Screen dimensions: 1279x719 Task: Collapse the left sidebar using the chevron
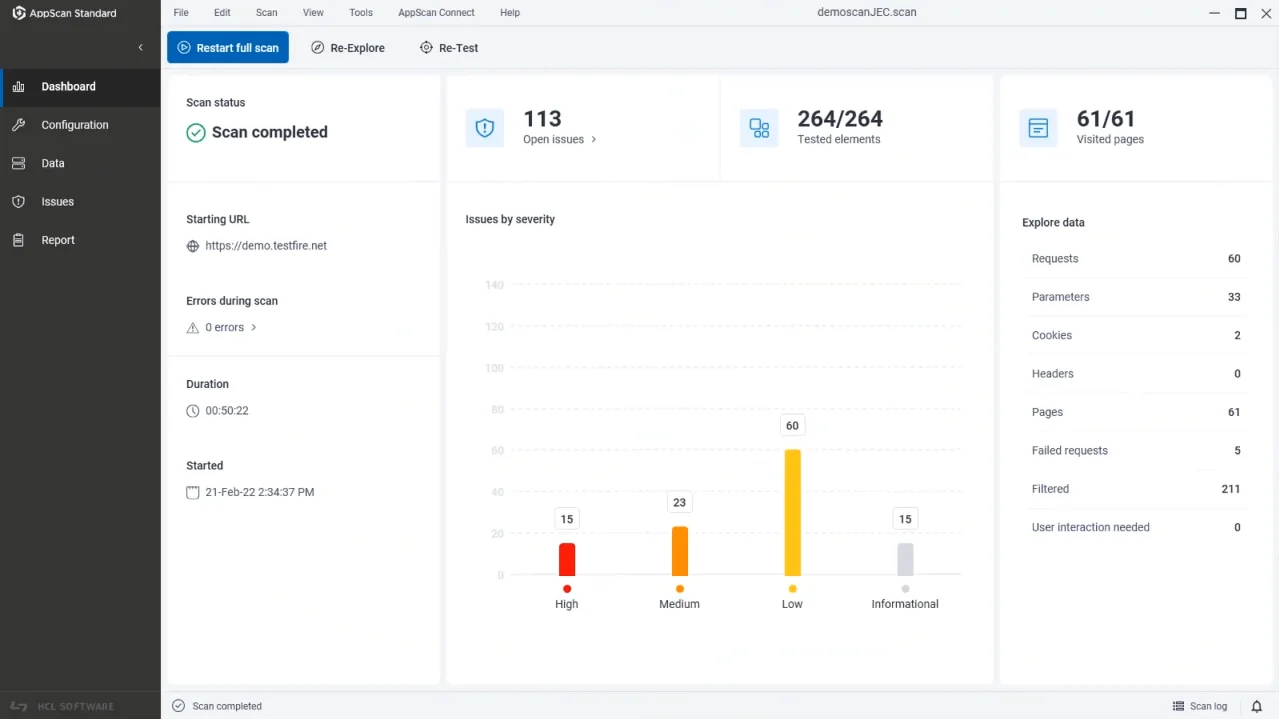coord(142,47)
